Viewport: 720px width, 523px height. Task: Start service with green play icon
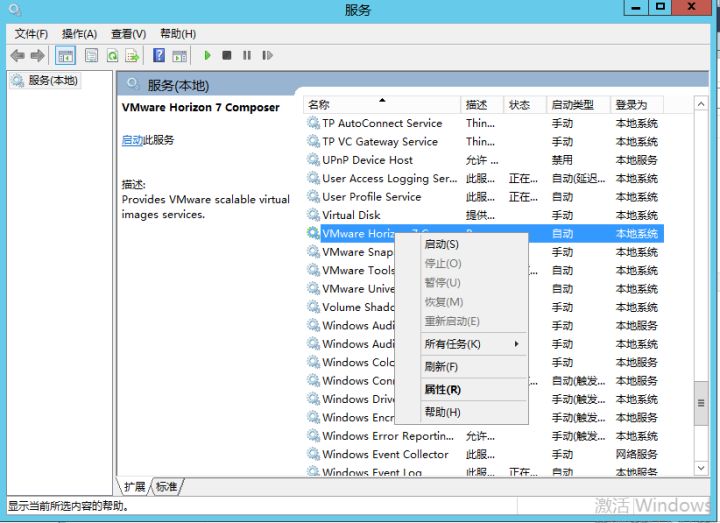point(207,55)
